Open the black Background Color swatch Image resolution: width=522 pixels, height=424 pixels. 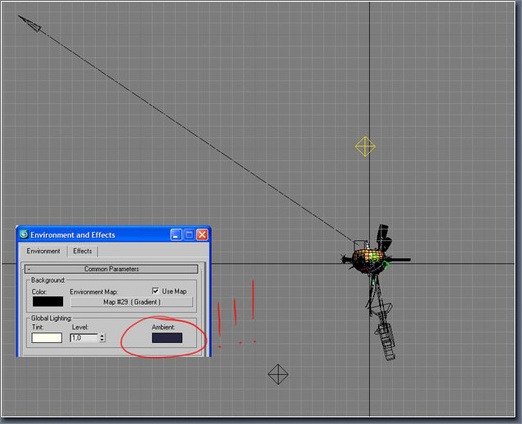point(48,301)
